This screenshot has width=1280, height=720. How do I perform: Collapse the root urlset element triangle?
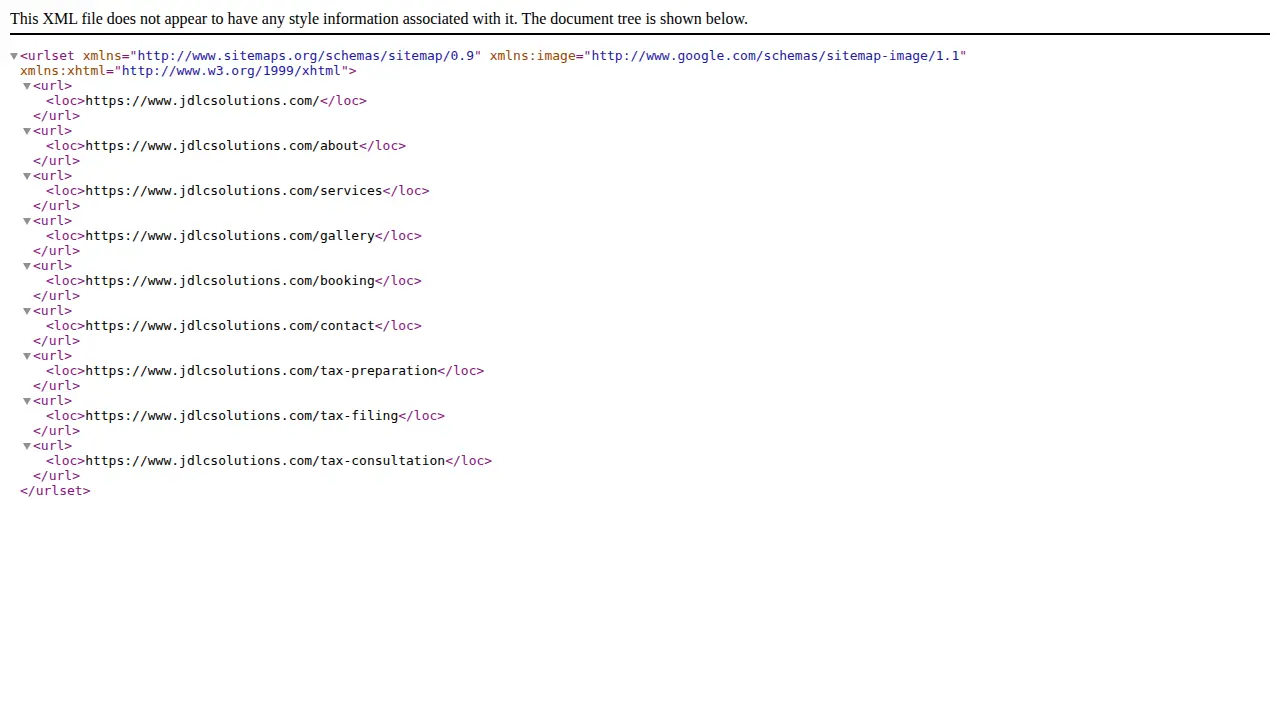(14, 56)
